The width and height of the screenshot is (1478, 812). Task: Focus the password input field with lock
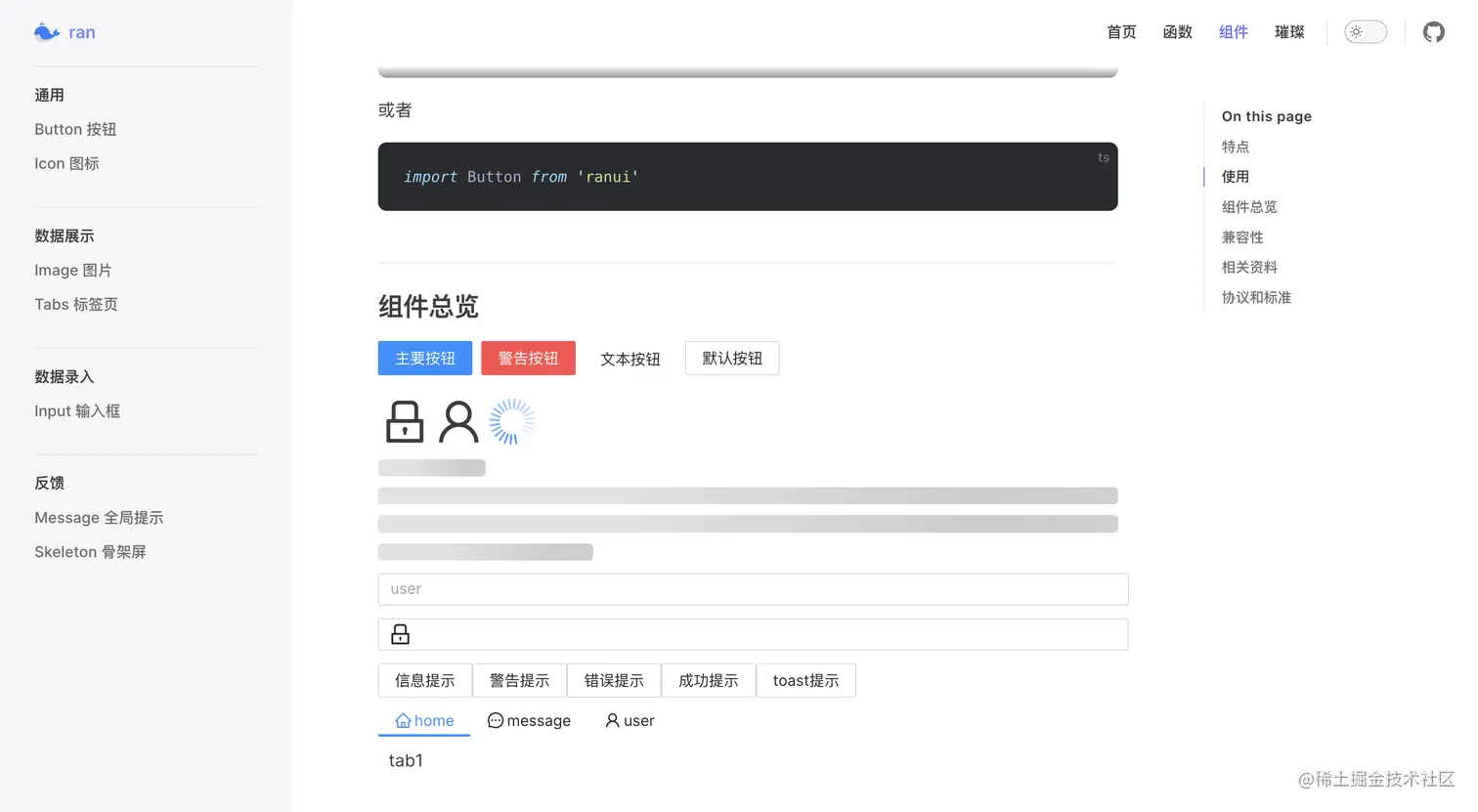[753, 634]
